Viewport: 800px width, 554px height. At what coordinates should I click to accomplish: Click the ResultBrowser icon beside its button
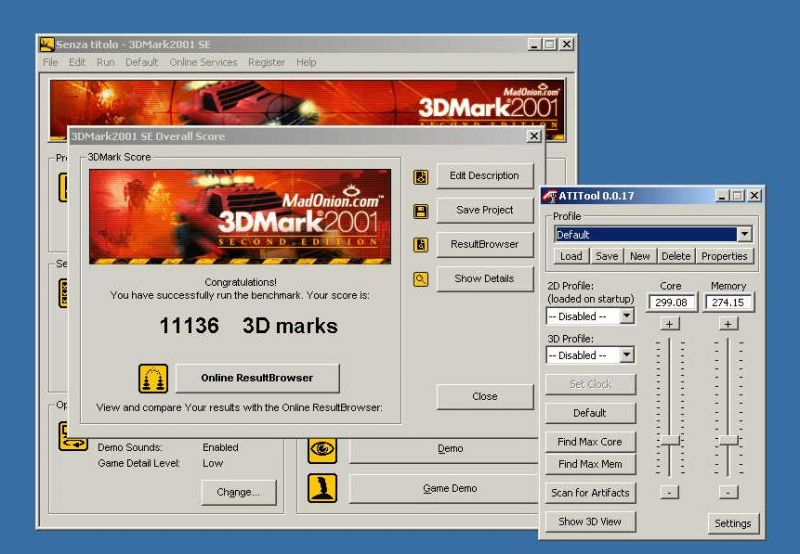(x=420, y=245)
